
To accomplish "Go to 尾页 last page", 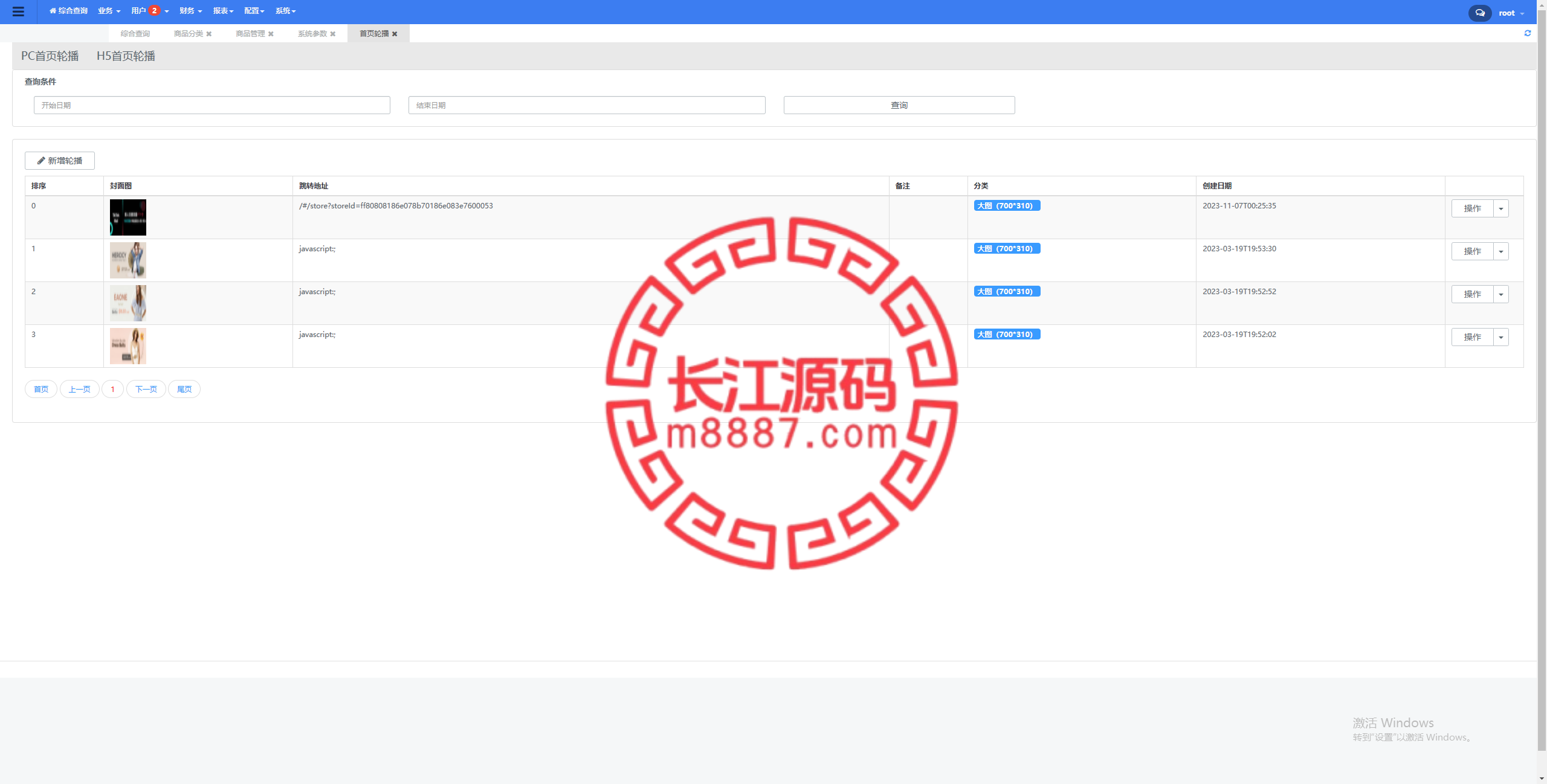I will pos(184,389).
